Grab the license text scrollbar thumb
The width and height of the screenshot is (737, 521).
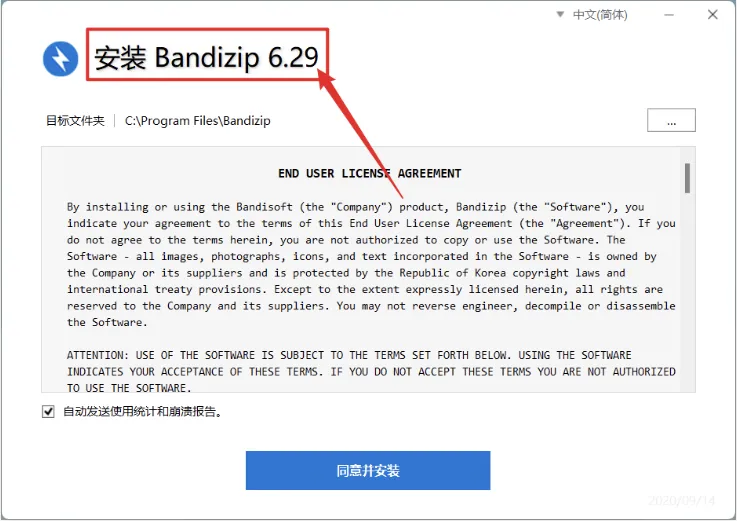[x=687, y=178]
